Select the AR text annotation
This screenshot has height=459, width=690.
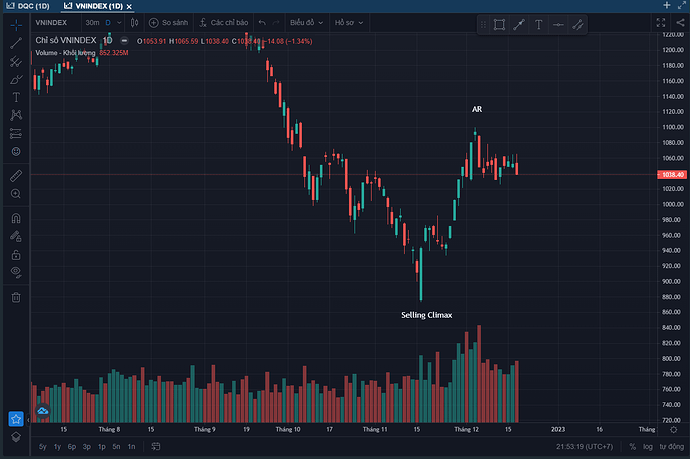tap(477, 109)
